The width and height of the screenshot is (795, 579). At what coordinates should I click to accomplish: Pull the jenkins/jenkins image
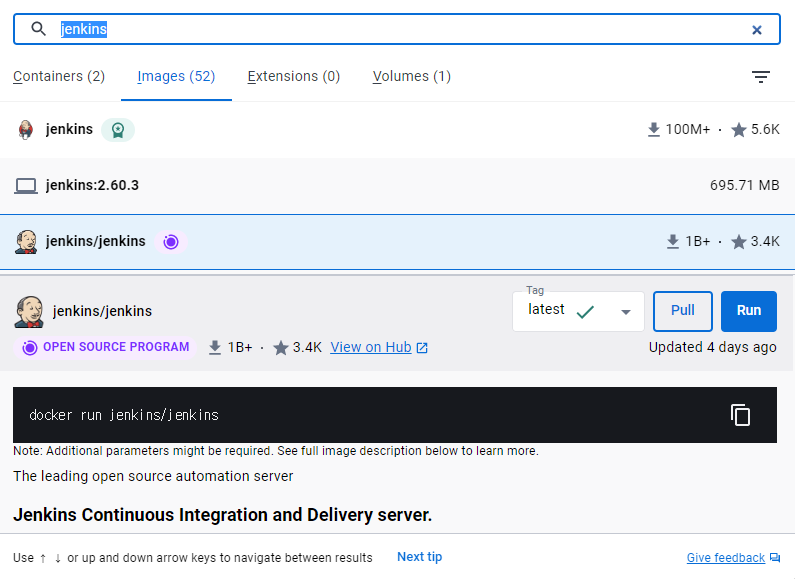click(682, 311)
